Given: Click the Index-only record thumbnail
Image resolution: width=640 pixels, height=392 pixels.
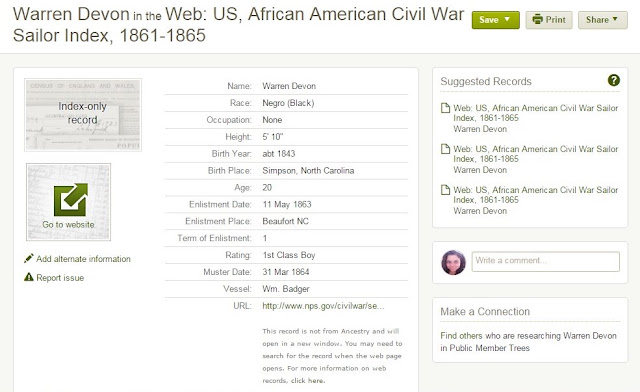Looking at the screenshot, I should pos(83,115).
